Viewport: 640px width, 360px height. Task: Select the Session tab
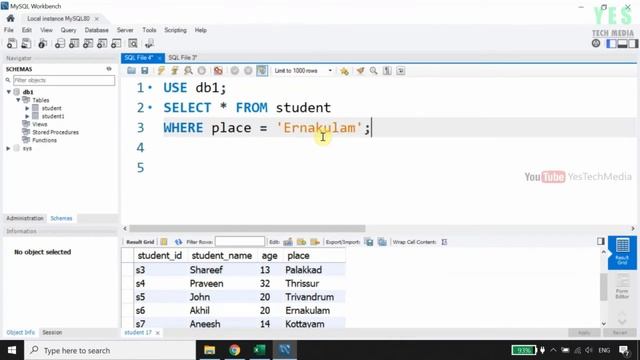tap(52, 333)
